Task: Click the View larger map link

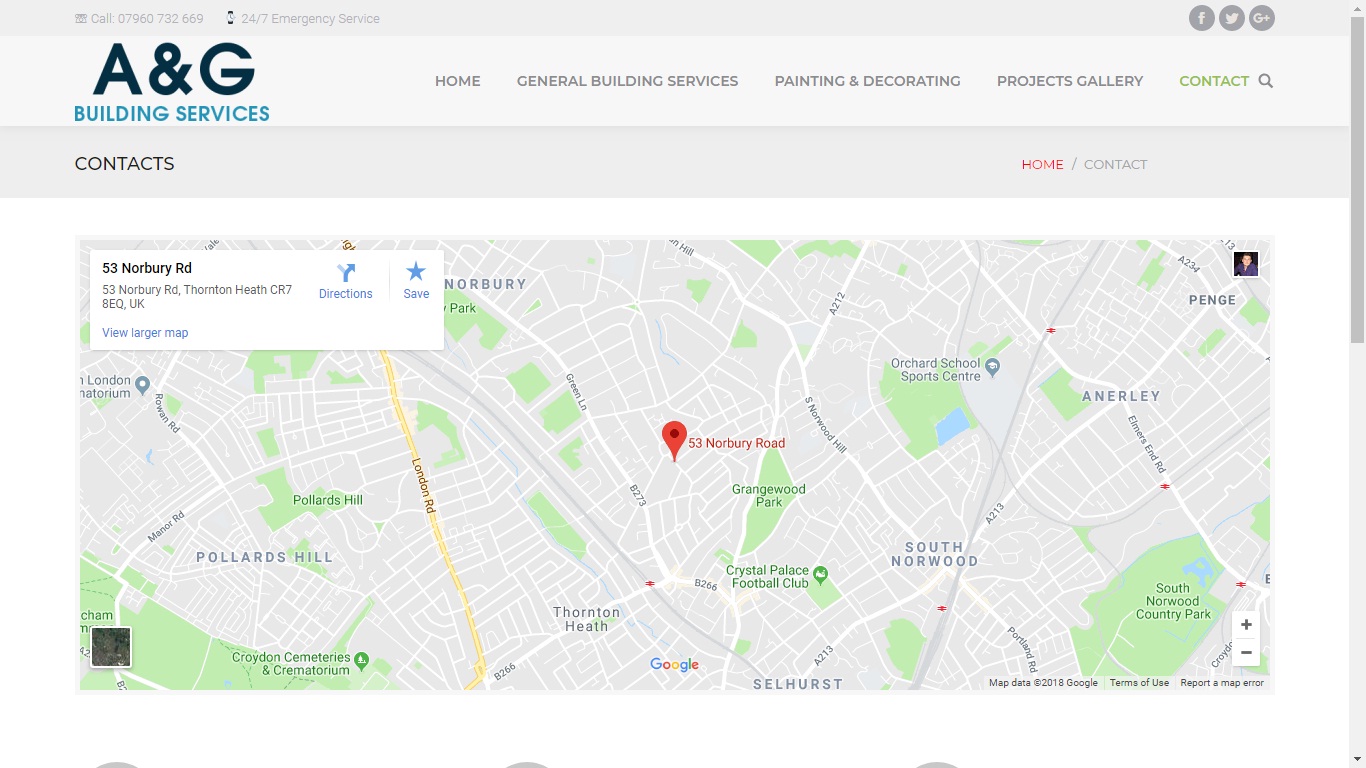Action: 145,333
